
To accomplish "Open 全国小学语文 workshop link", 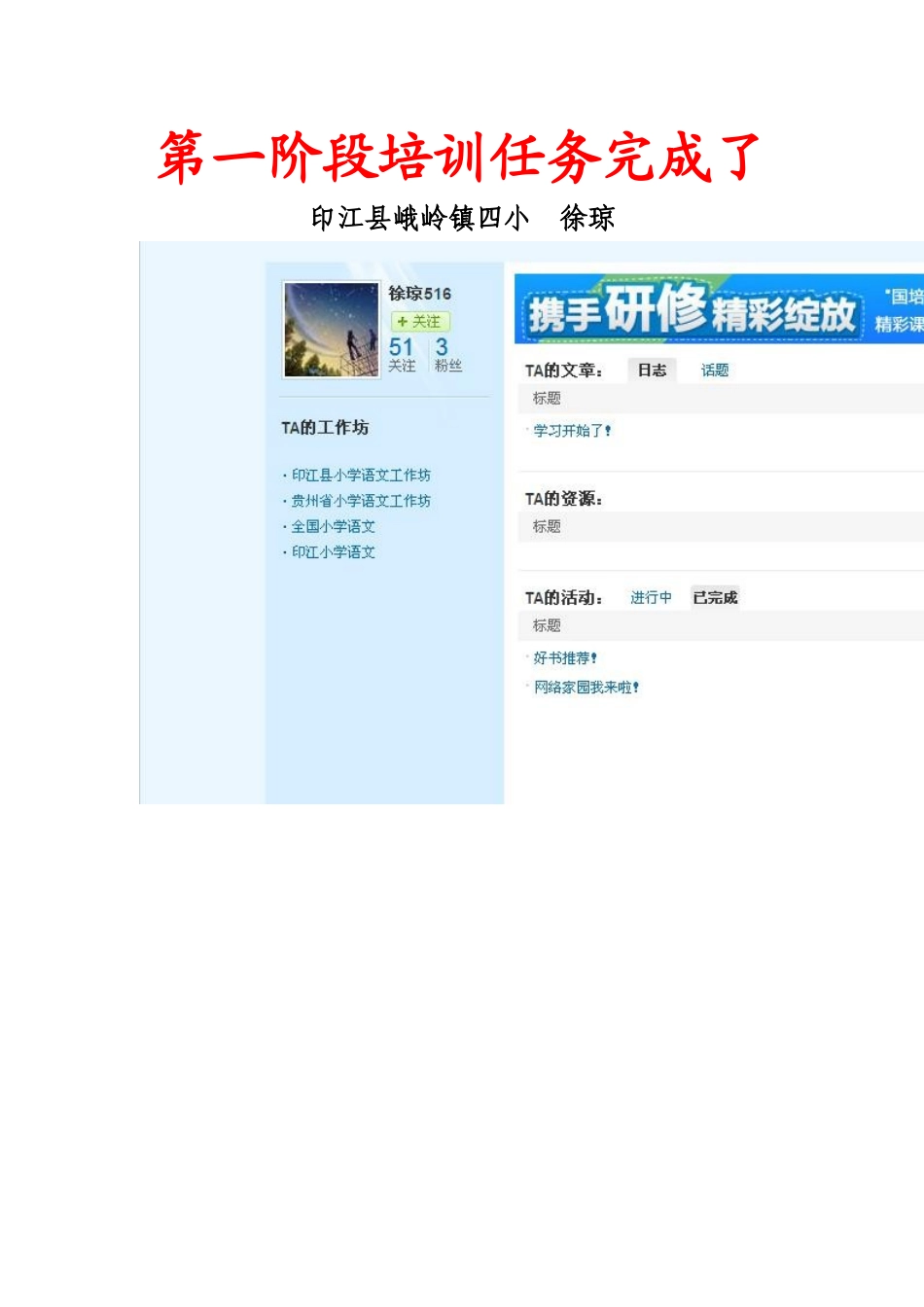I will (x=334, y=526).
